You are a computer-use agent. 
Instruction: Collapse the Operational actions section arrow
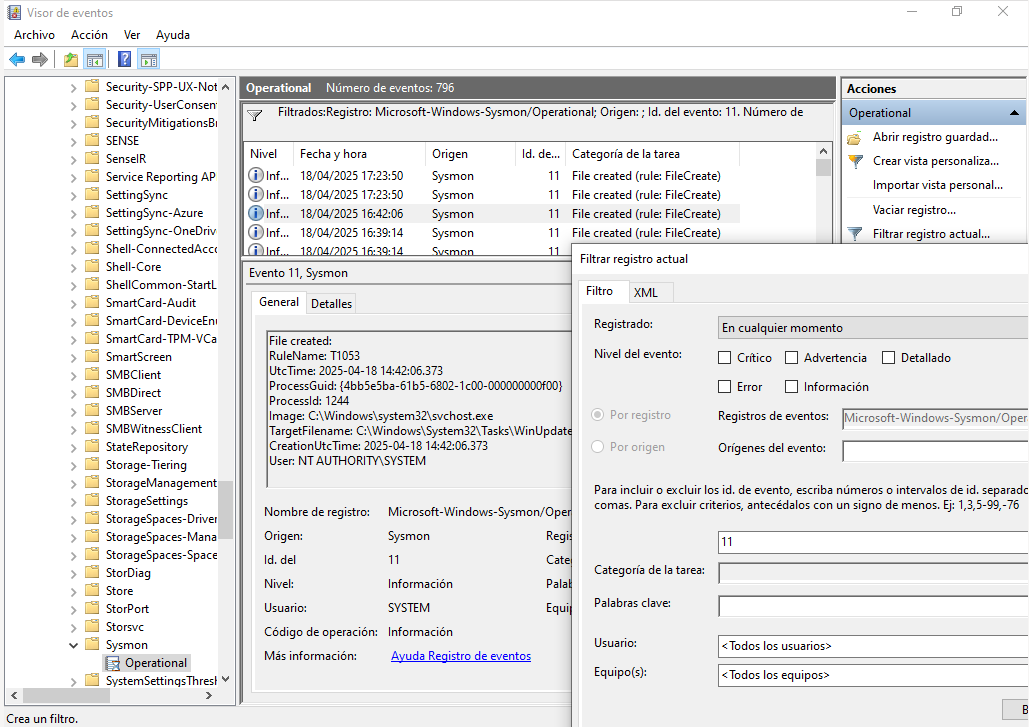tap(1014, 113)
